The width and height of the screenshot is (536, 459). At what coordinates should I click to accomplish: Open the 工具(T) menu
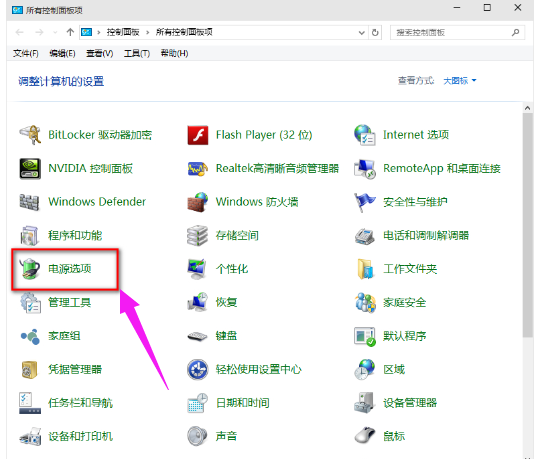(x=137, y=53)
